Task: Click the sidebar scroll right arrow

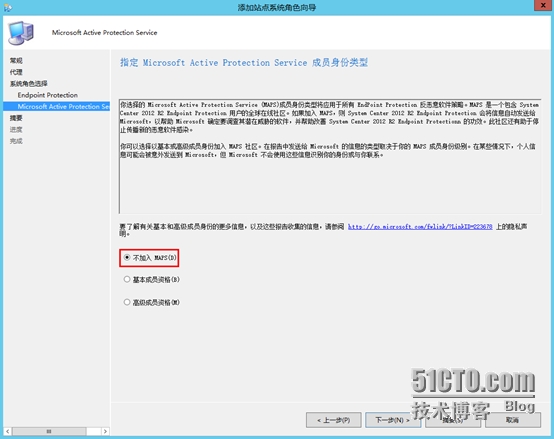Action: pos(105,431)
